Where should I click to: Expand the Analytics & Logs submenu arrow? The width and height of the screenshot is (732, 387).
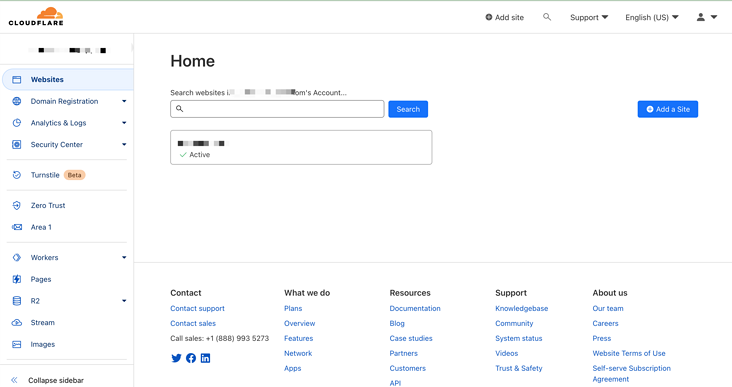coord(124,123)
